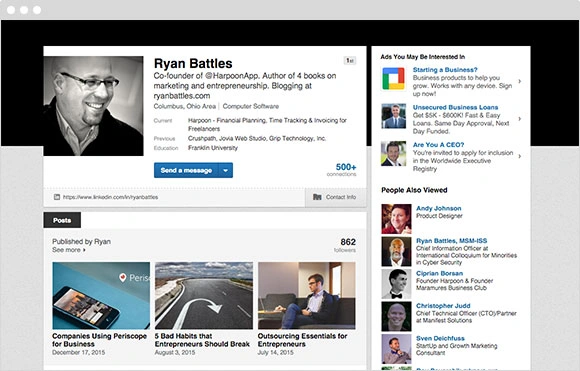Expand the Unsecured Business Loans ad chevron
The height and width of the screenshot is (371, 580).
[x=520, y=119]
